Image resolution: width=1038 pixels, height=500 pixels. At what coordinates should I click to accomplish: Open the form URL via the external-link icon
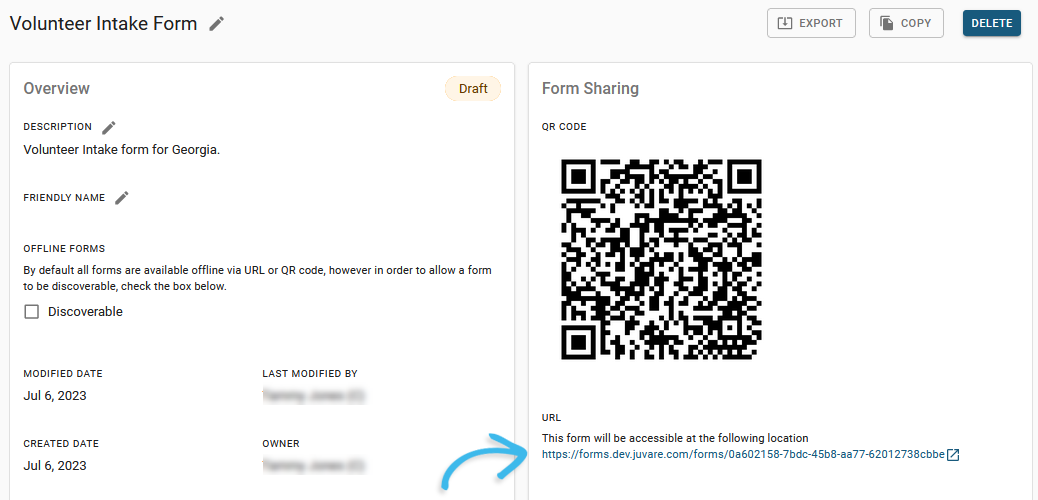click(953, 455)
